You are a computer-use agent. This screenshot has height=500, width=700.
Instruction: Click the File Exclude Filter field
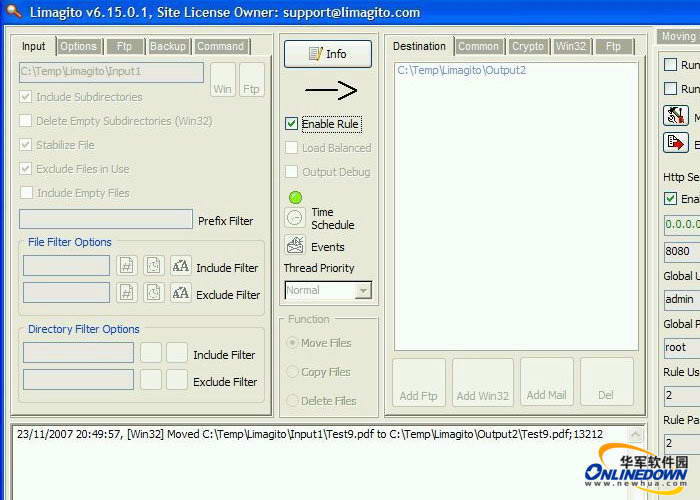tap(66, 293)
